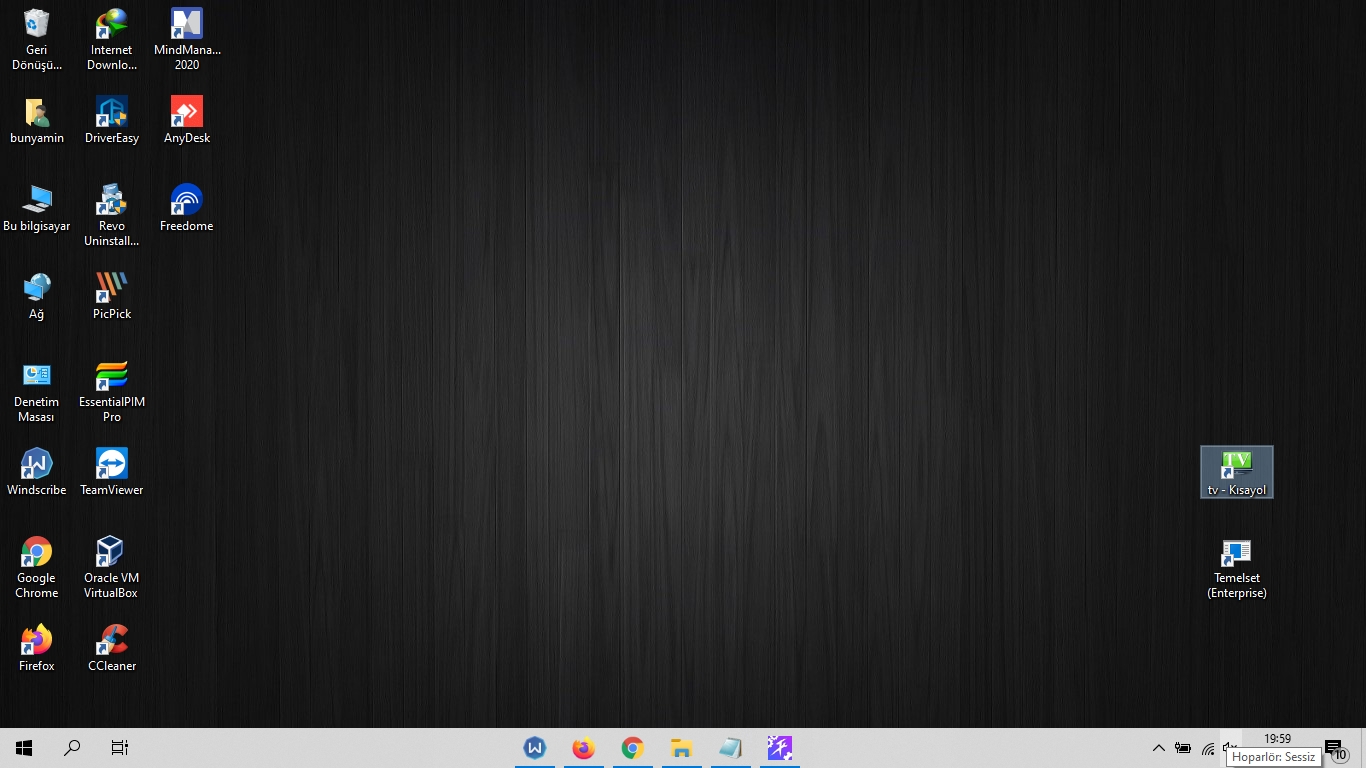Select the MindManager 2020 desktop icon
The image size is (1366, 768).
click(187, 40)
